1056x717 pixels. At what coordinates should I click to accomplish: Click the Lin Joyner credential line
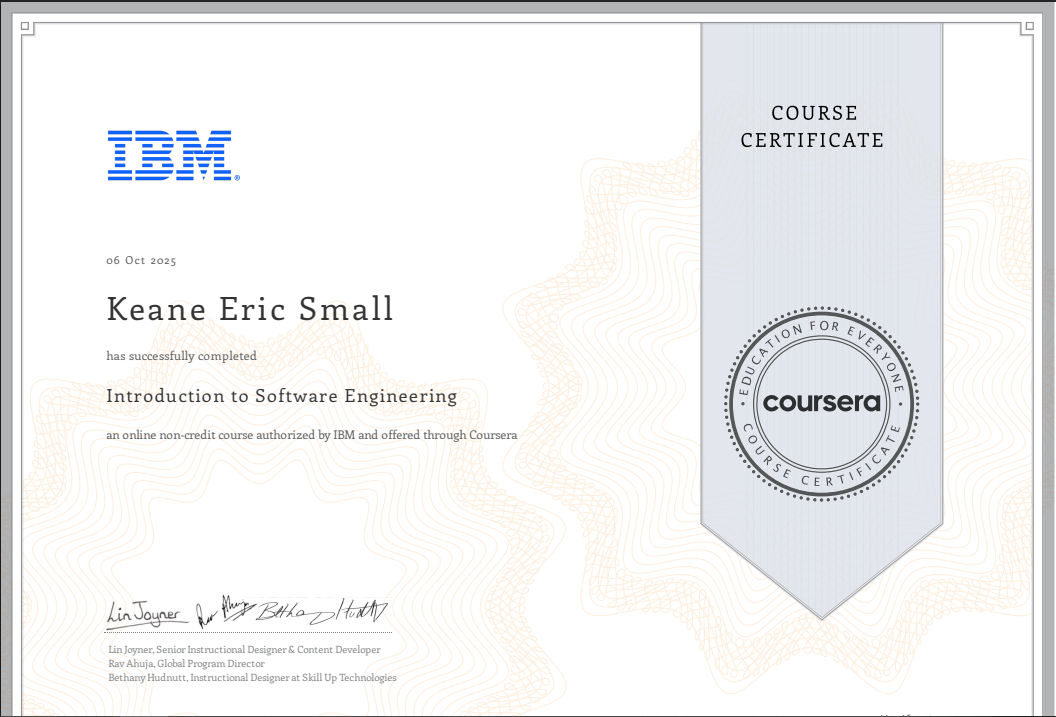[243, 649]
